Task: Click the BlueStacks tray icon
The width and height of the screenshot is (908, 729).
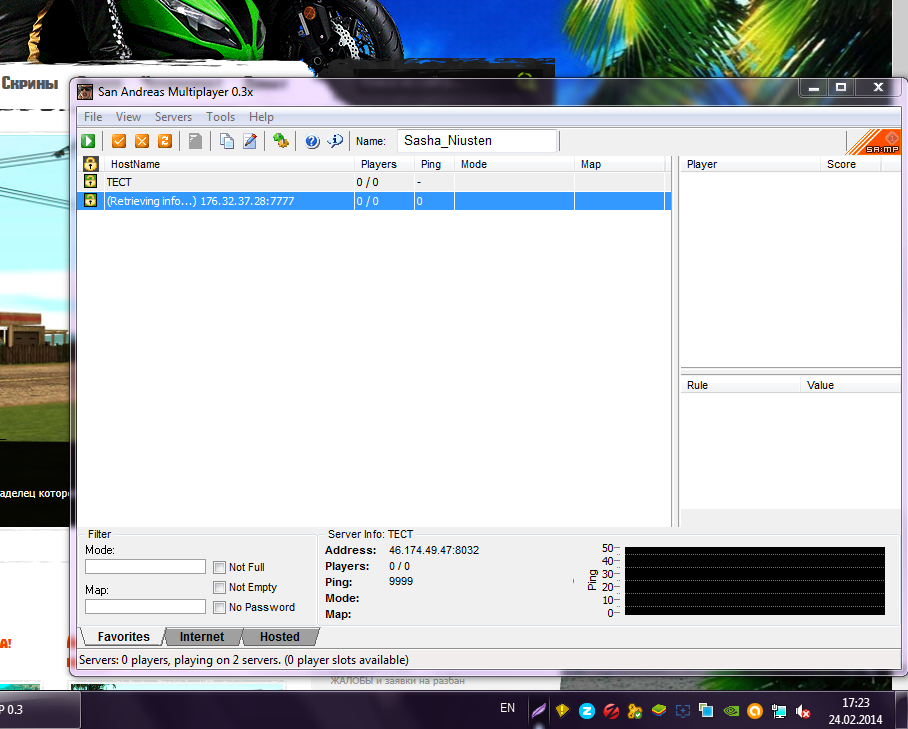Action: 659,710
